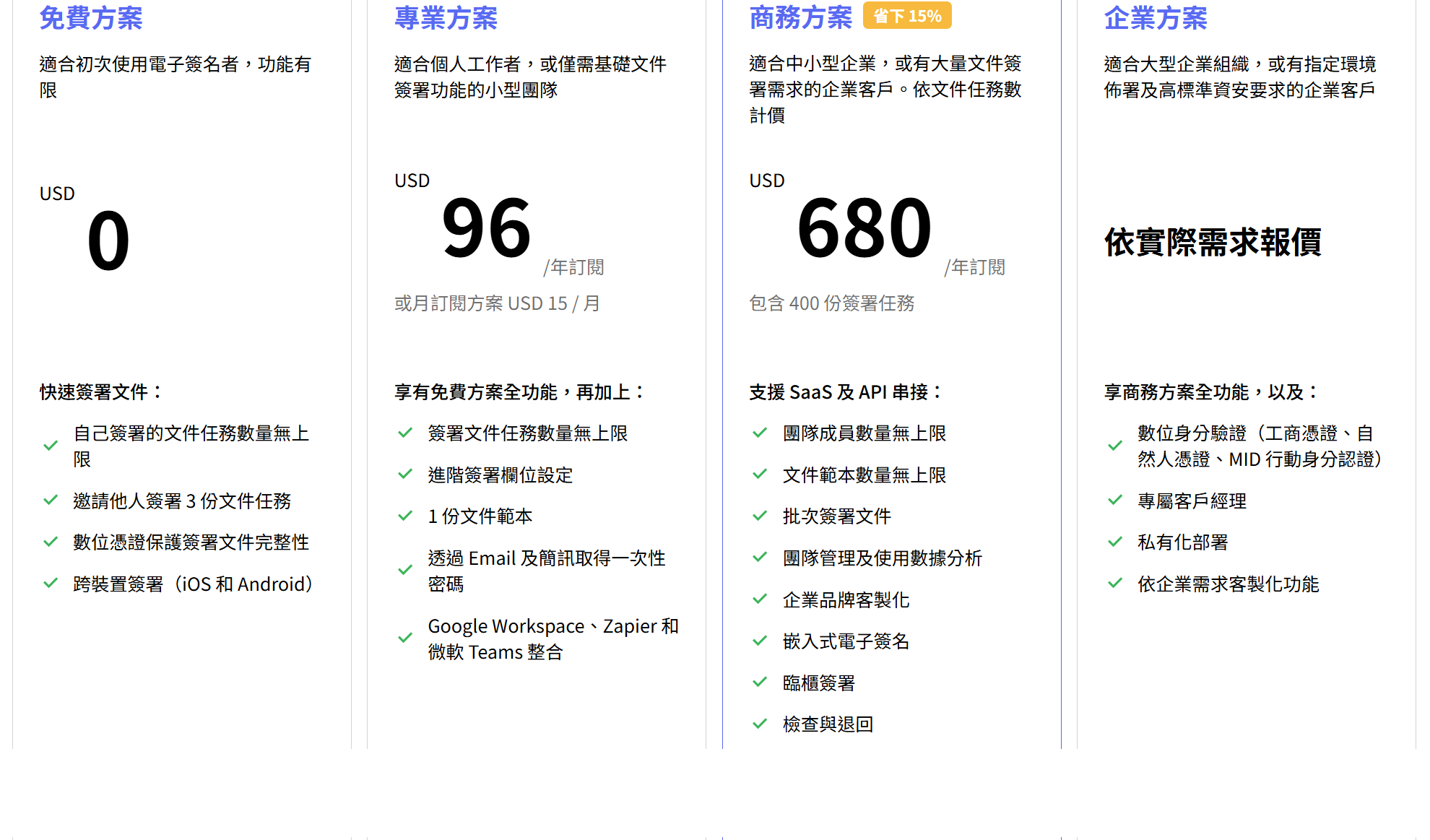1430x840 pixels.
Task: Click checkmark beside 數位身分驗證
Action: point(1115,446)
